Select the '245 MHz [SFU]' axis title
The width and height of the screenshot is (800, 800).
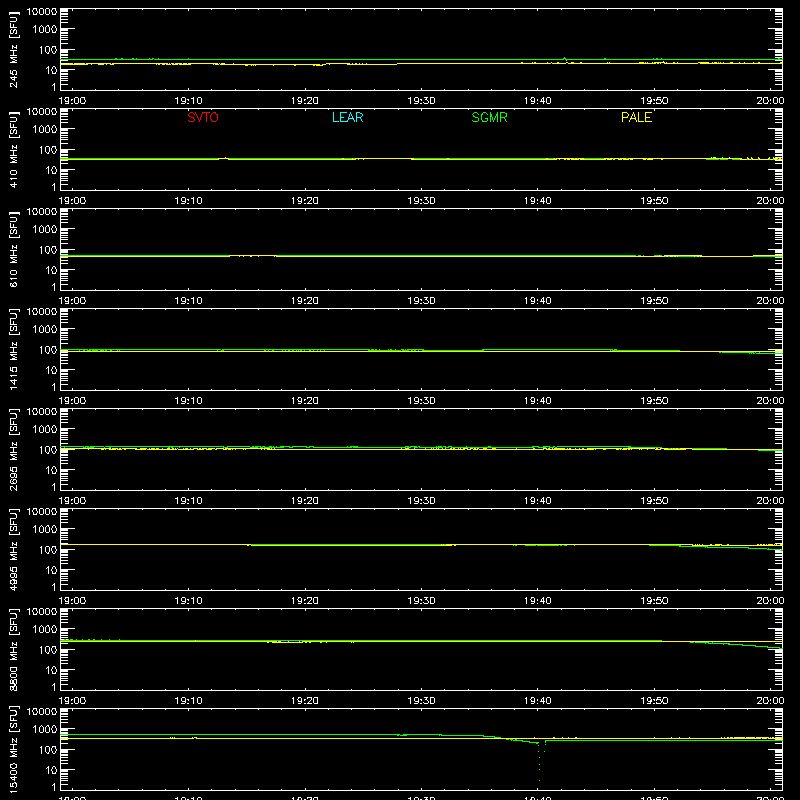coord(14,49)
